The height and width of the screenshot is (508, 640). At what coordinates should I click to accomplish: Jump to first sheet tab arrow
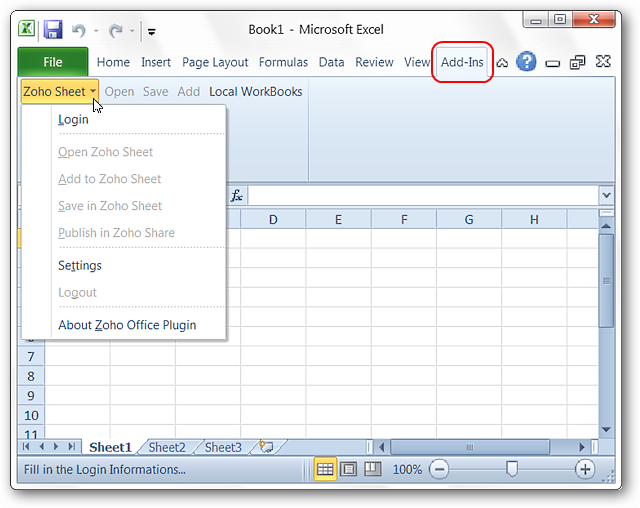pyautogui.click(x=26, y=446)
